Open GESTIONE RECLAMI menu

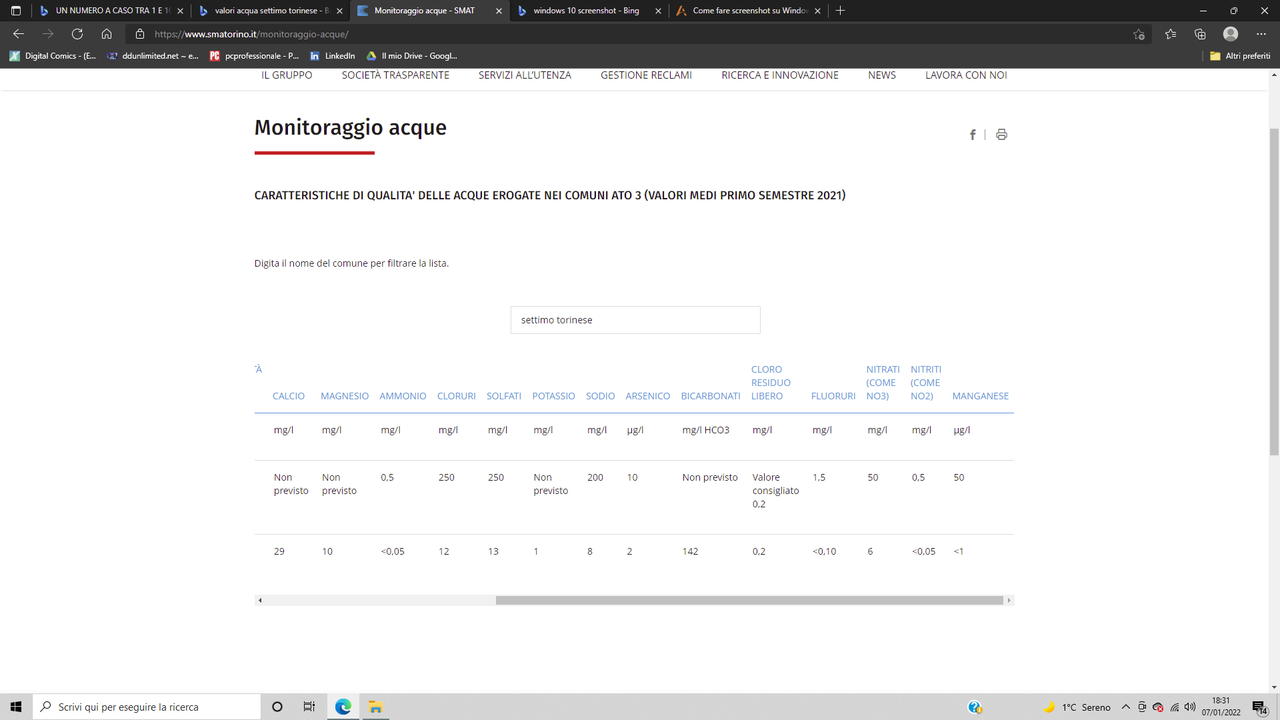[646, 75]
